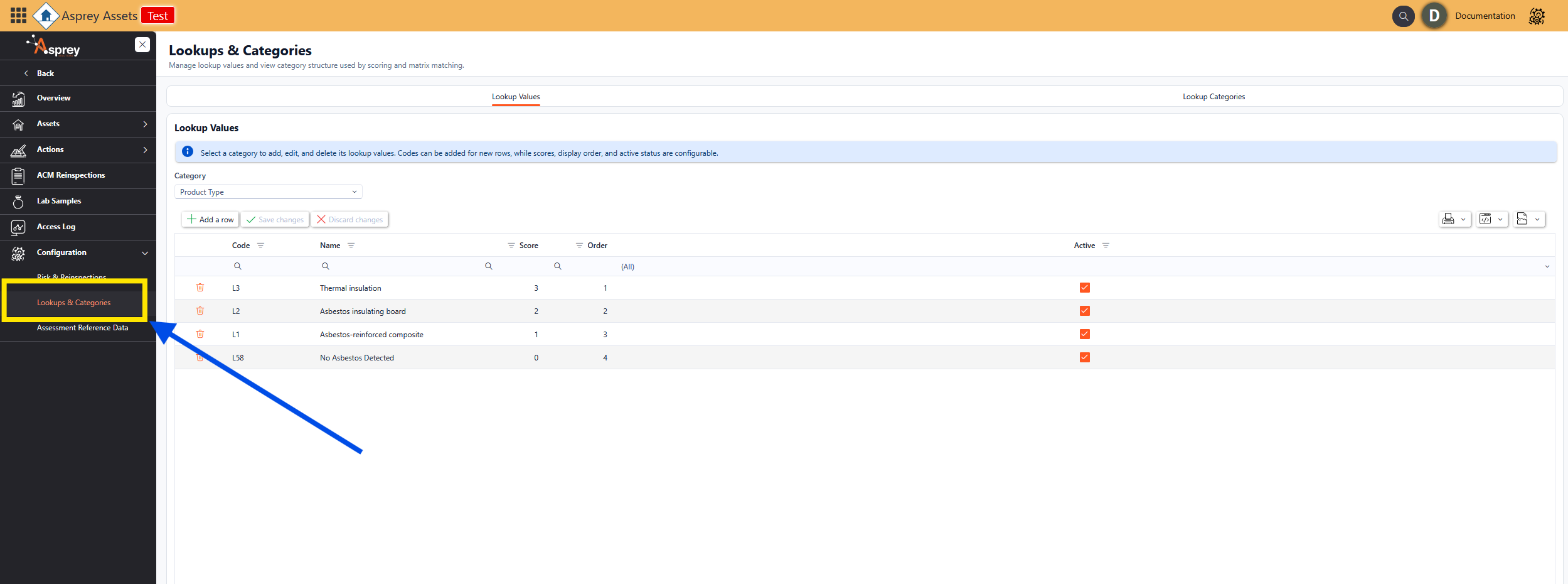The width and height of the screenshot is (1568, 584).
Task: Click the Name column search field
Action: [402, 266]
